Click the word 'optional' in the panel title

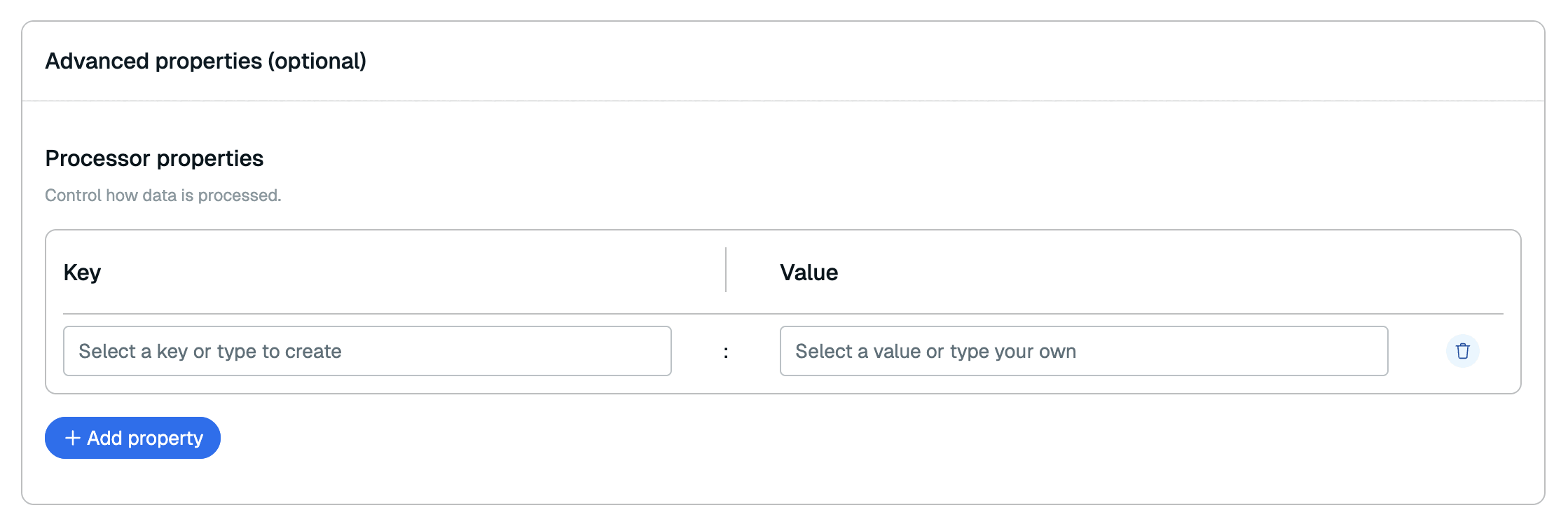319,61
